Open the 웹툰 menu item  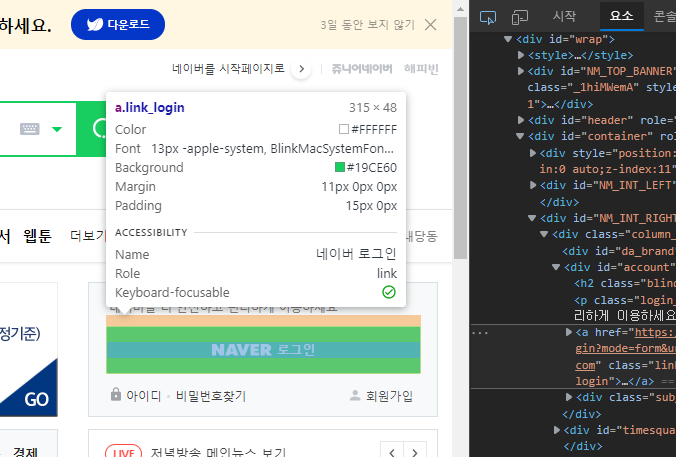click(x=38, y=236)
